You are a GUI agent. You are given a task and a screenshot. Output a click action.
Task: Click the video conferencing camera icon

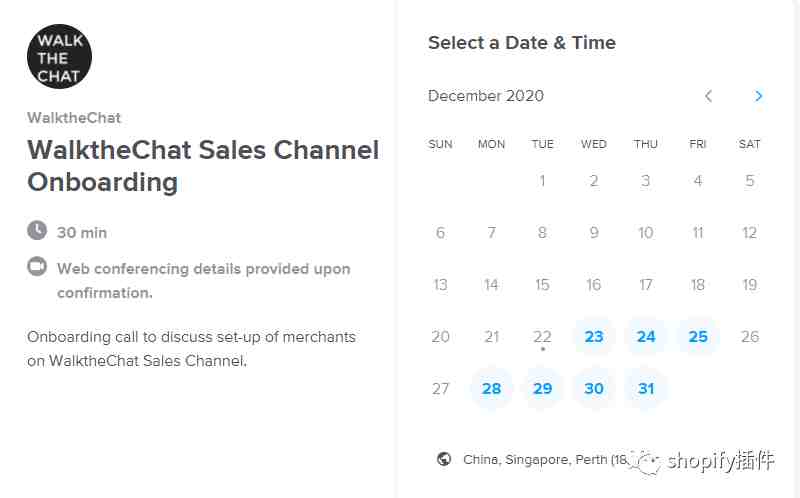pyautogui.click(x=37, y=266)
